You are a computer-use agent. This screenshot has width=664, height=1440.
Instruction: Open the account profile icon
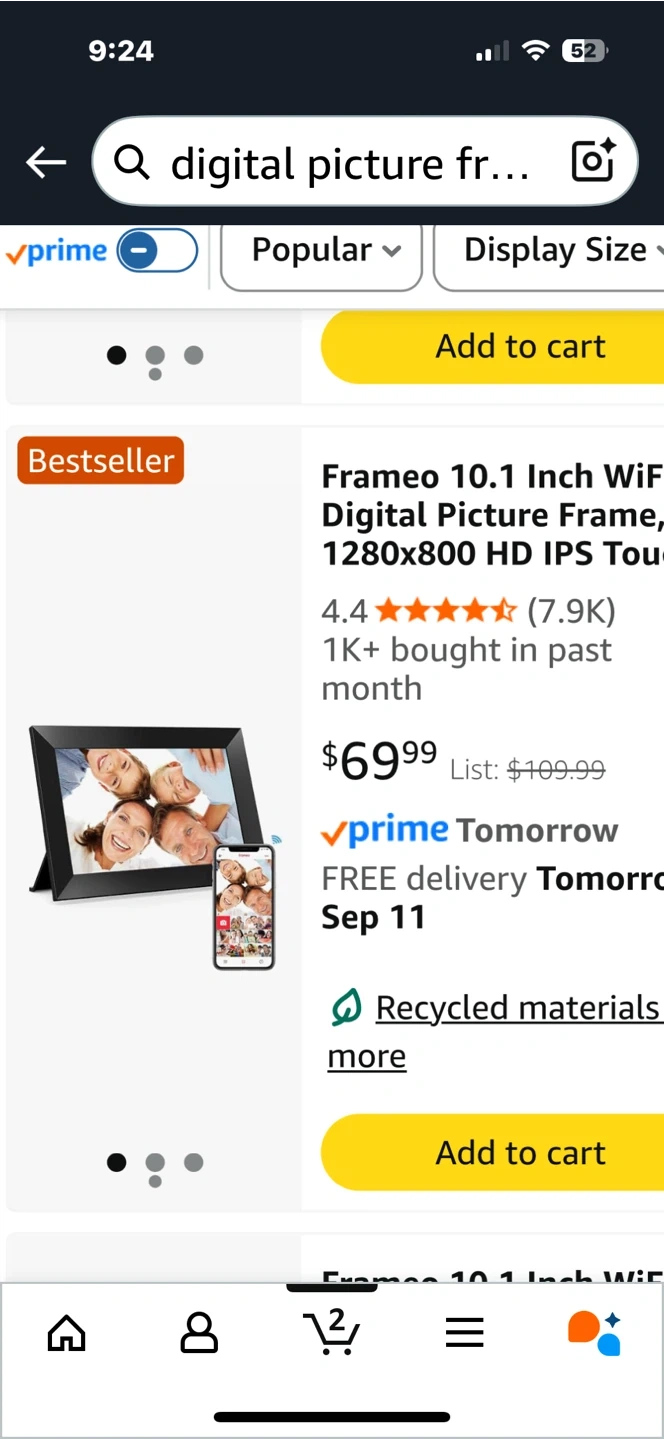(x=199, y=1332)
